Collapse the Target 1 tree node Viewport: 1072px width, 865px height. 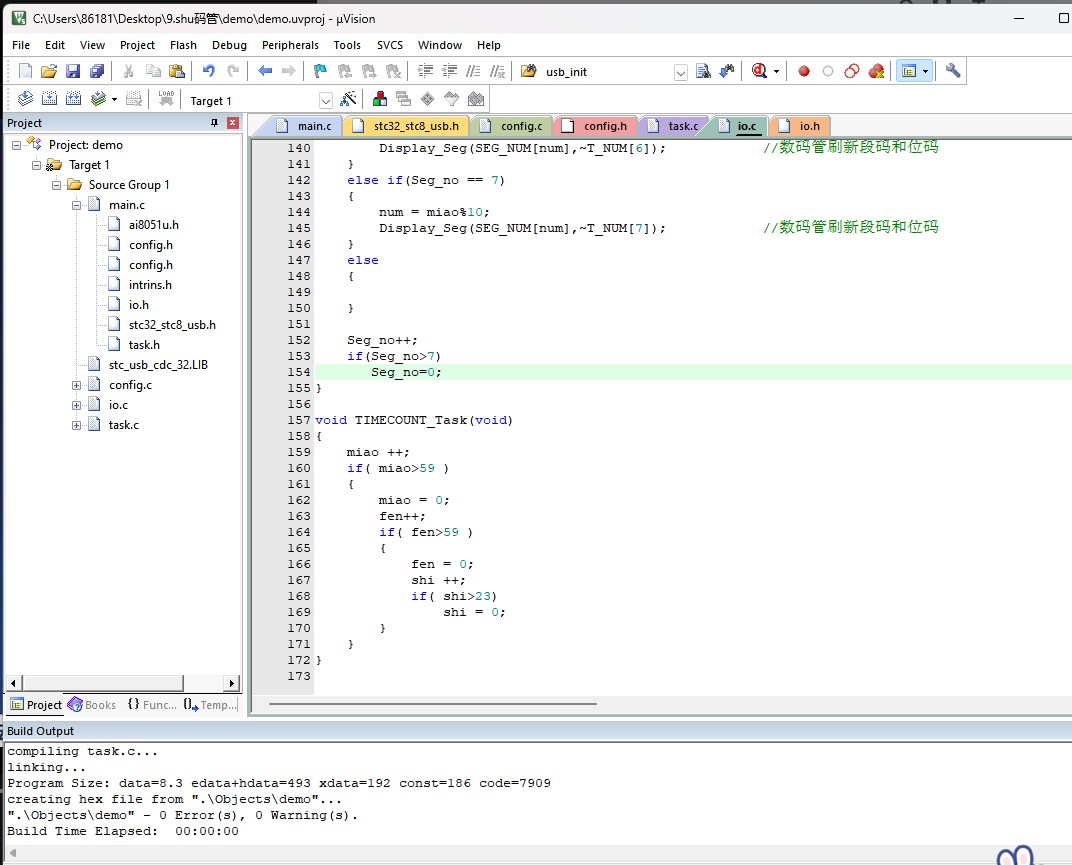[x=36, y=165]
